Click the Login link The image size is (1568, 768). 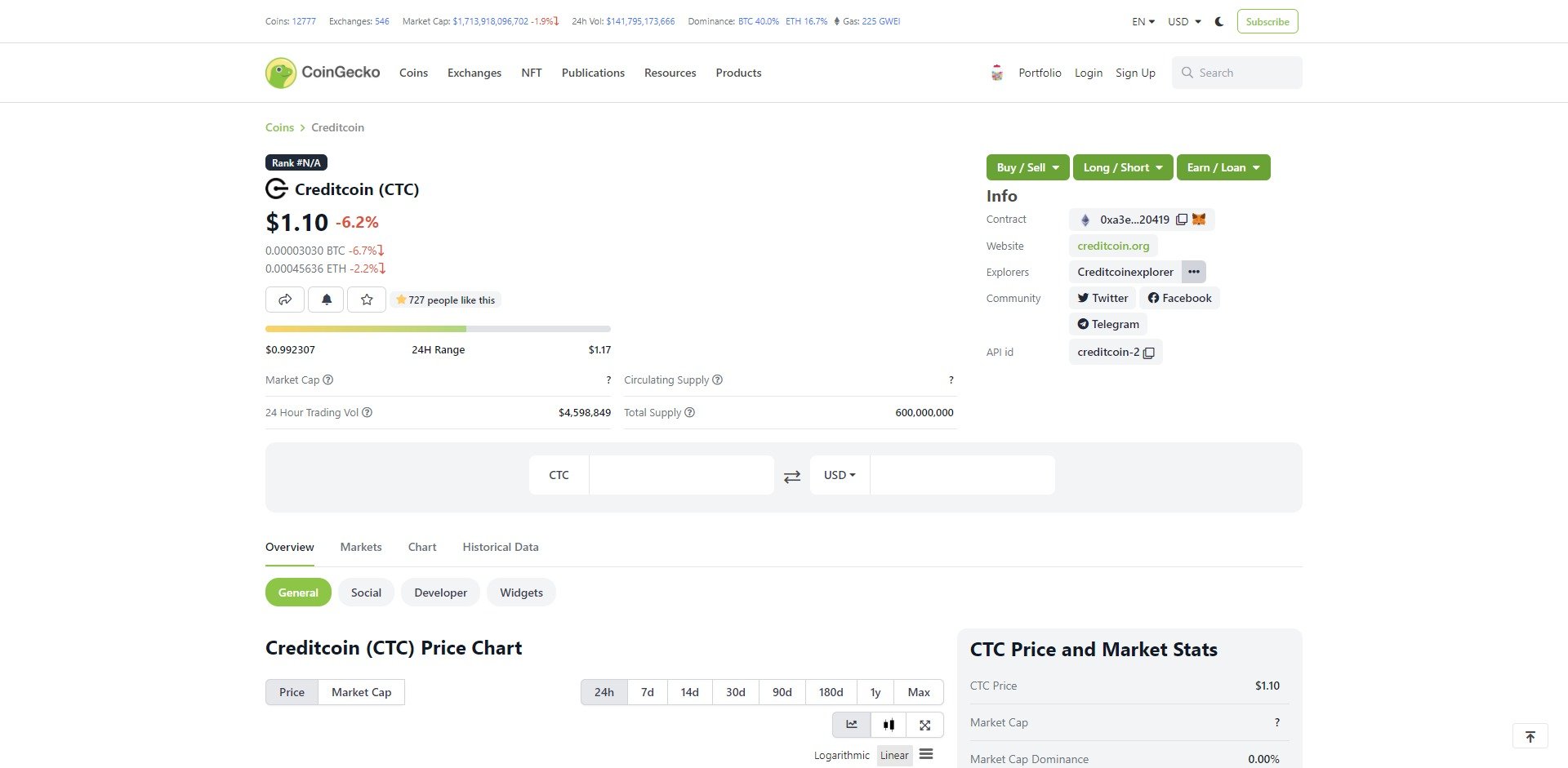pos(1089,73)
